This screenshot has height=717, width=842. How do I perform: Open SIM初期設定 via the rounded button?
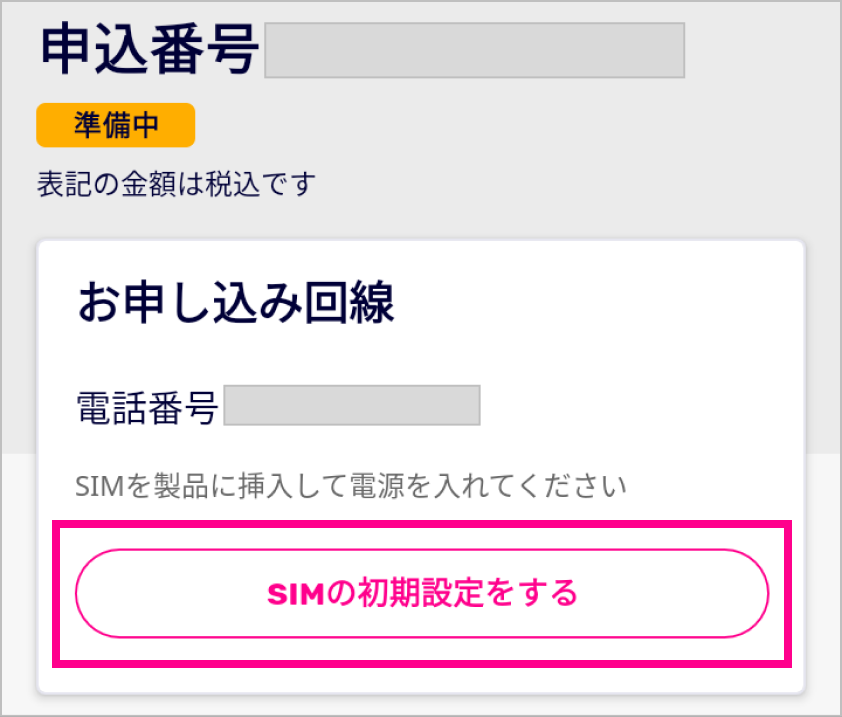422,593
